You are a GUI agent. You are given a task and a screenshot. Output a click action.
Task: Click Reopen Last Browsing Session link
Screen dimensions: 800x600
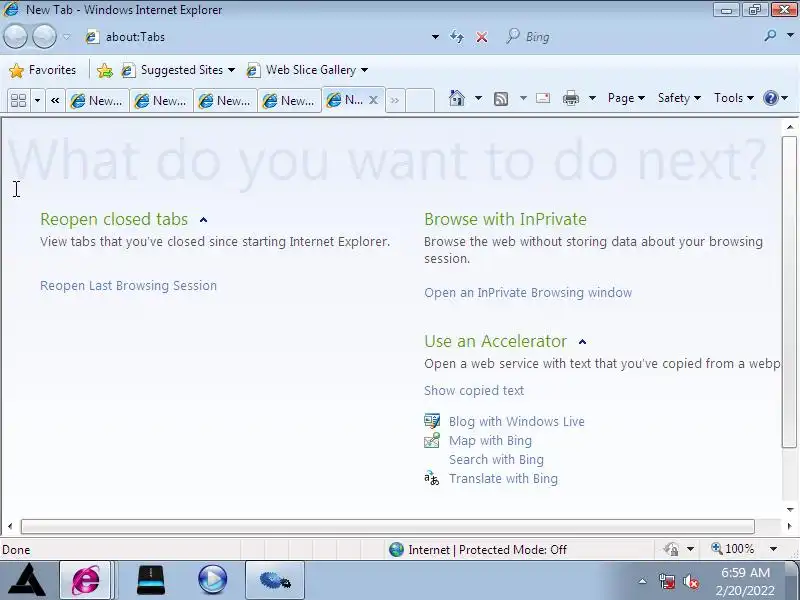click(129, 286)
